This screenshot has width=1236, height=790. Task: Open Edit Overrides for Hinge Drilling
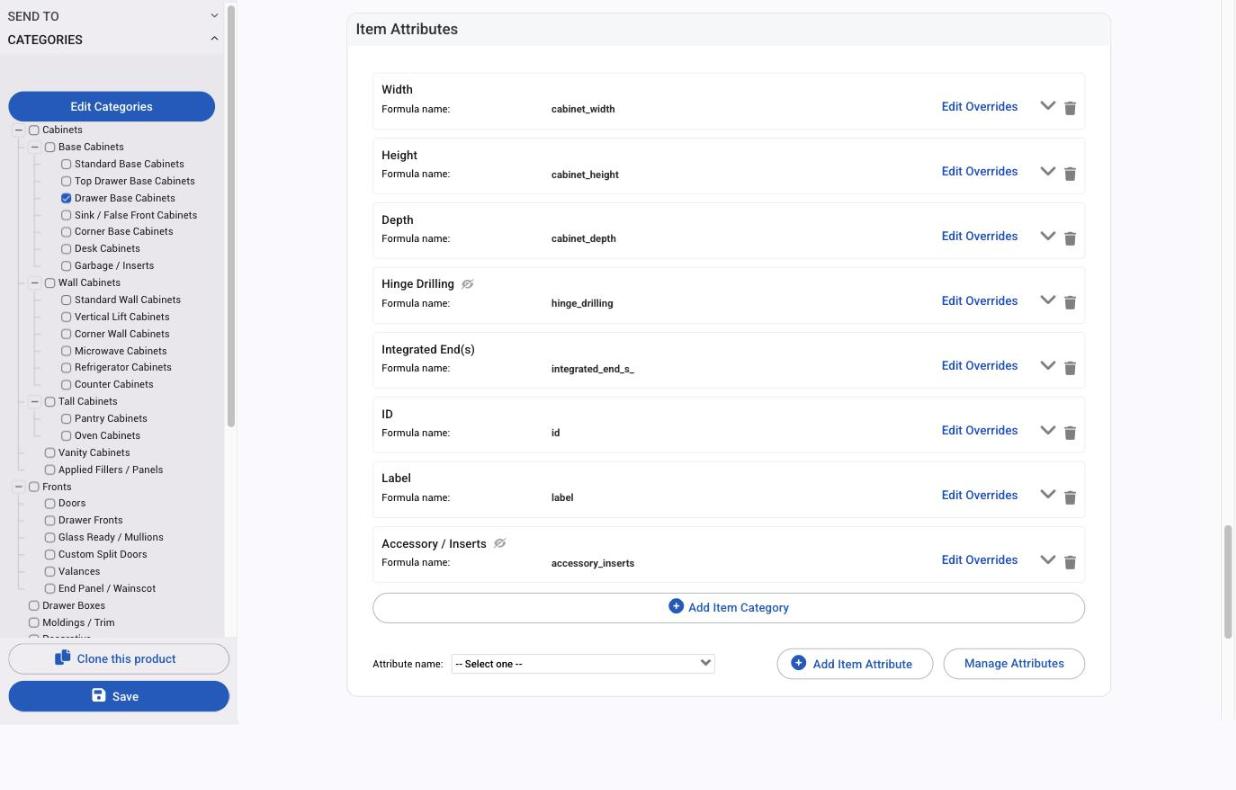click(980, 301)
